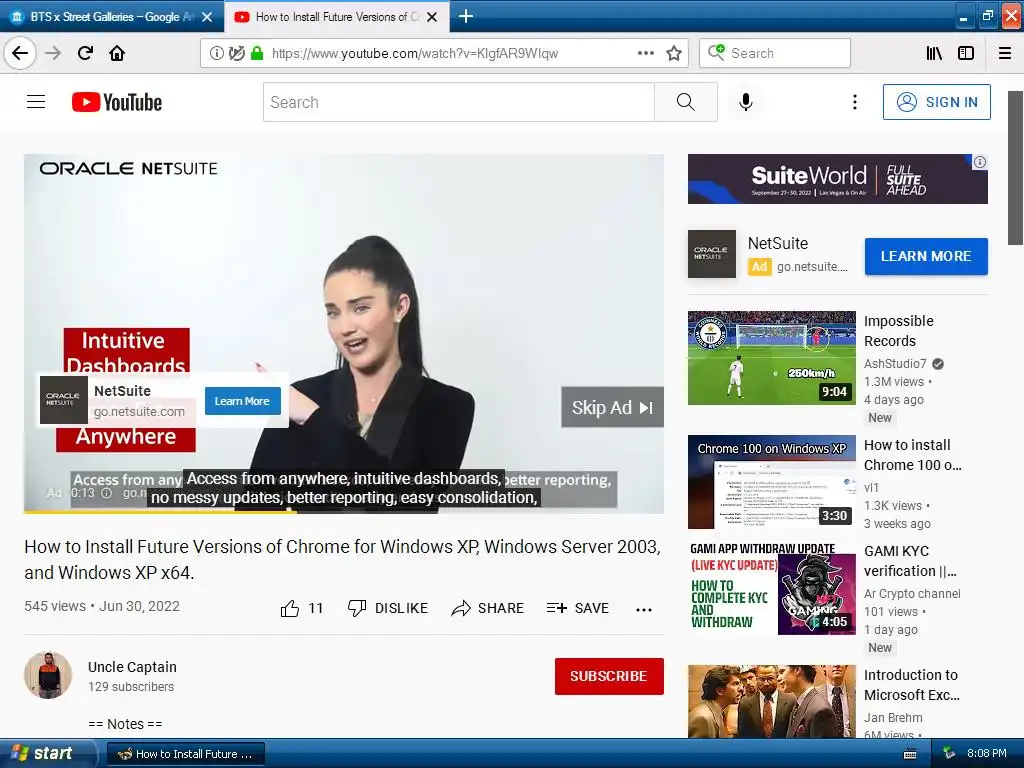Click the YouTube search magnifier button
The image size is (1024, 768).
pyautogui.click(x=686, y=102)
